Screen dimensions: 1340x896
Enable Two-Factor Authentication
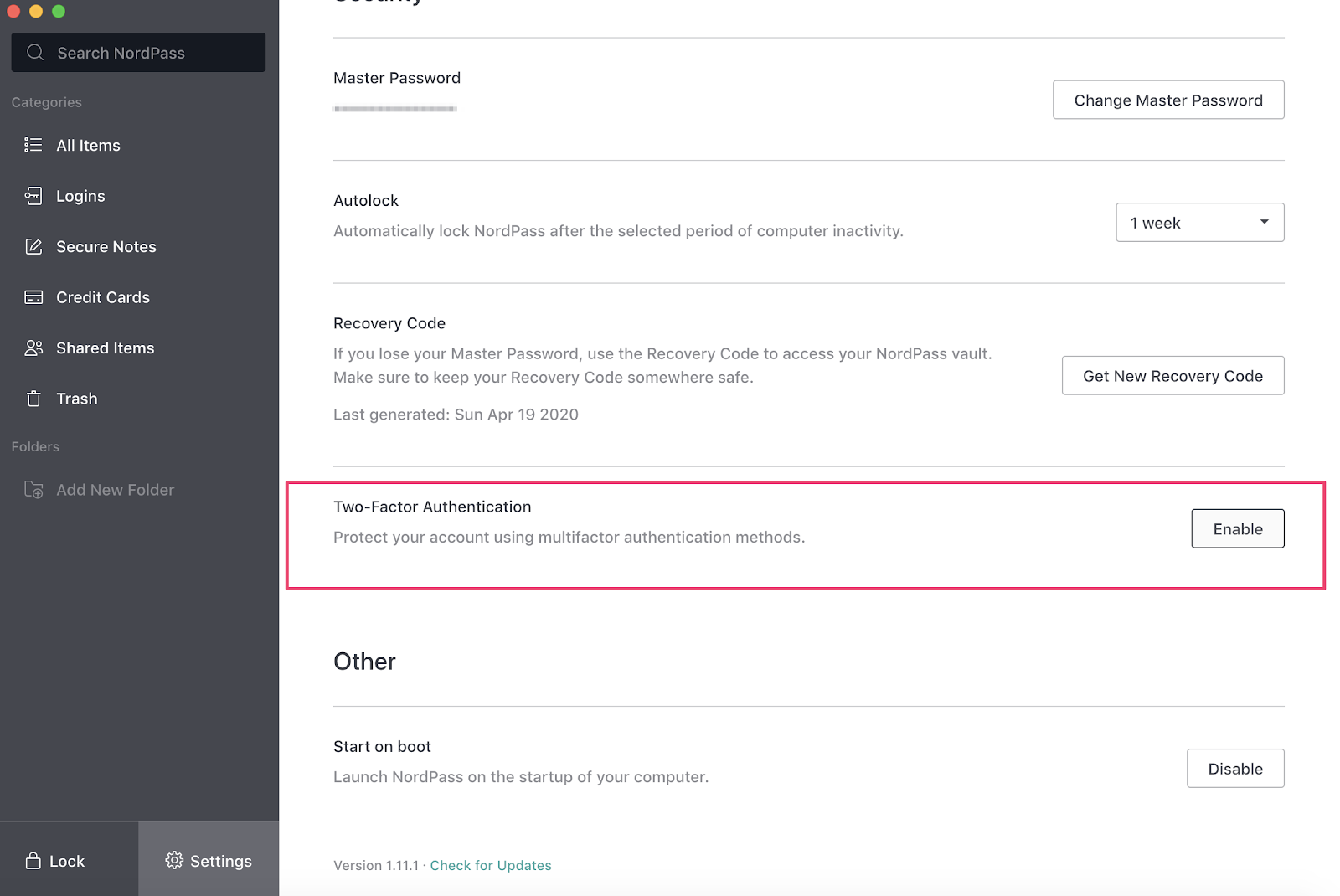1238,528
